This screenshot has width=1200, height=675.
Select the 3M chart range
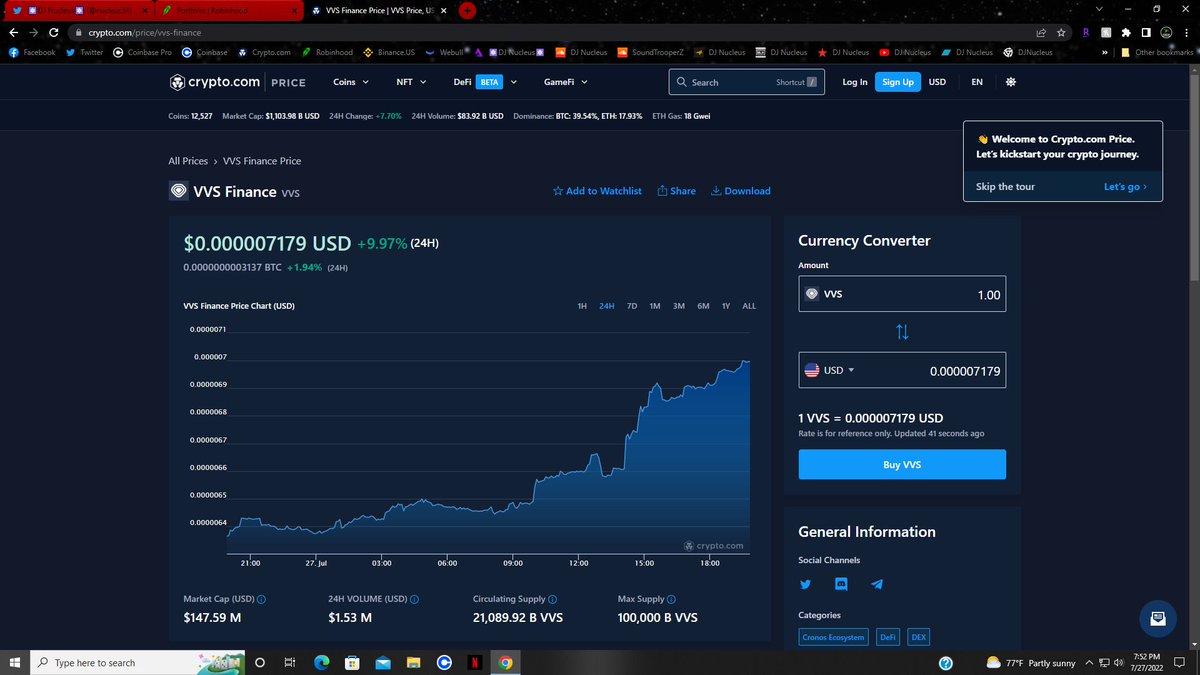(x=679, y=306)
